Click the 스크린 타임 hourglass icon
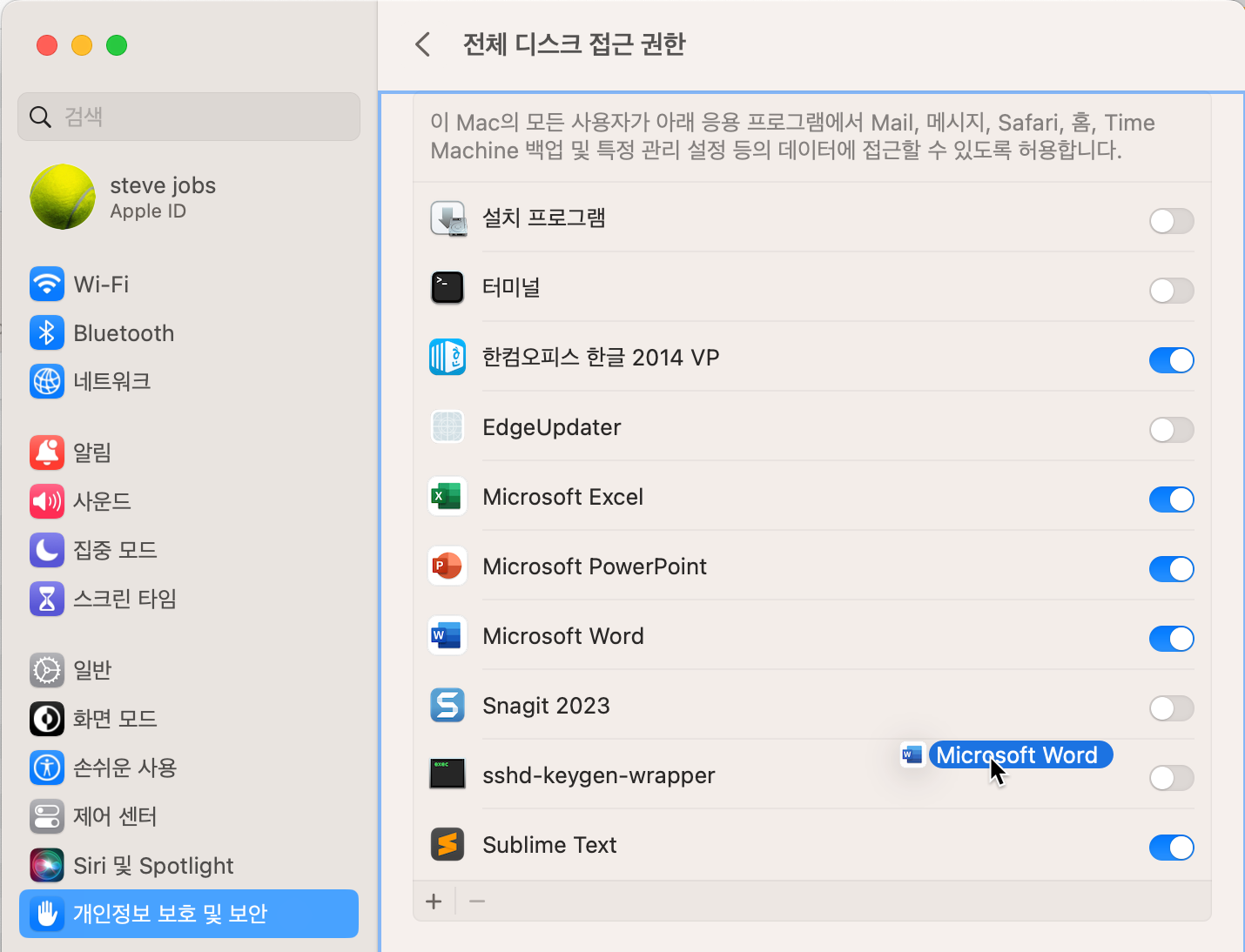This screenshot has height=952, width=1245. pos(47,599)
